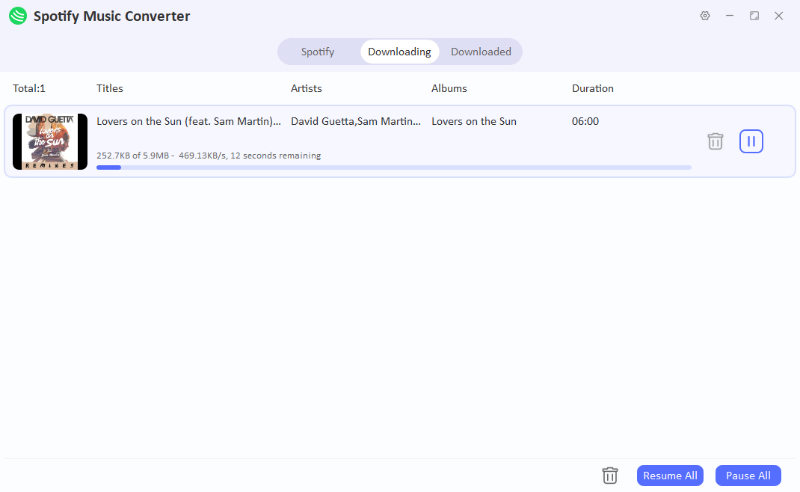Viewport: 800px width, 492px height.
Task: Click the David Guetta album art thumbnail
Action: click(50, 141)
